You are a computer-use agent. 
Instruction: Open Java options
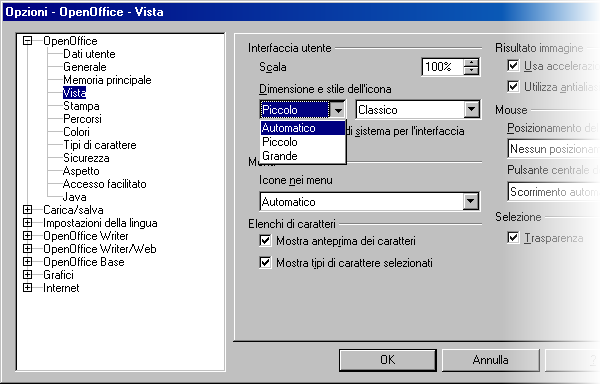[x=74, y=197]
